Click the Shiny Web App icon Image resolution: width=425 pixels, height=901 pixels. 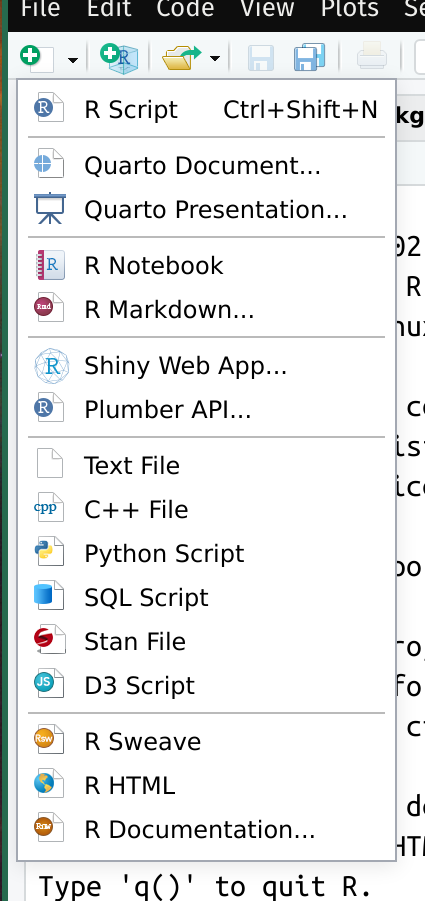pos(52,365)
